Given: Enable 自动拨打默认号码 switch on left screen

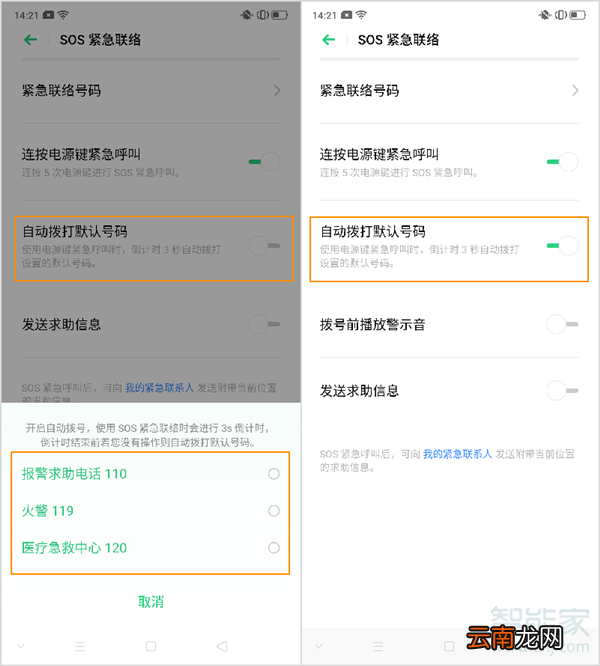Looking at the screenshot, I should [x=265, y=246].
